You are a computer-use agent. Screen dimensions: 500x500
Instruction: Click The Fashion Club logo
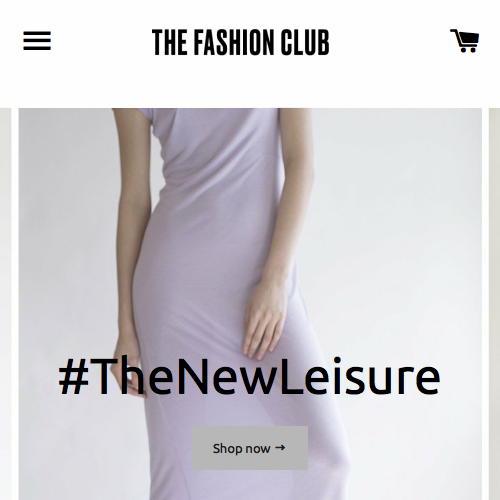[x=241, y=42]
